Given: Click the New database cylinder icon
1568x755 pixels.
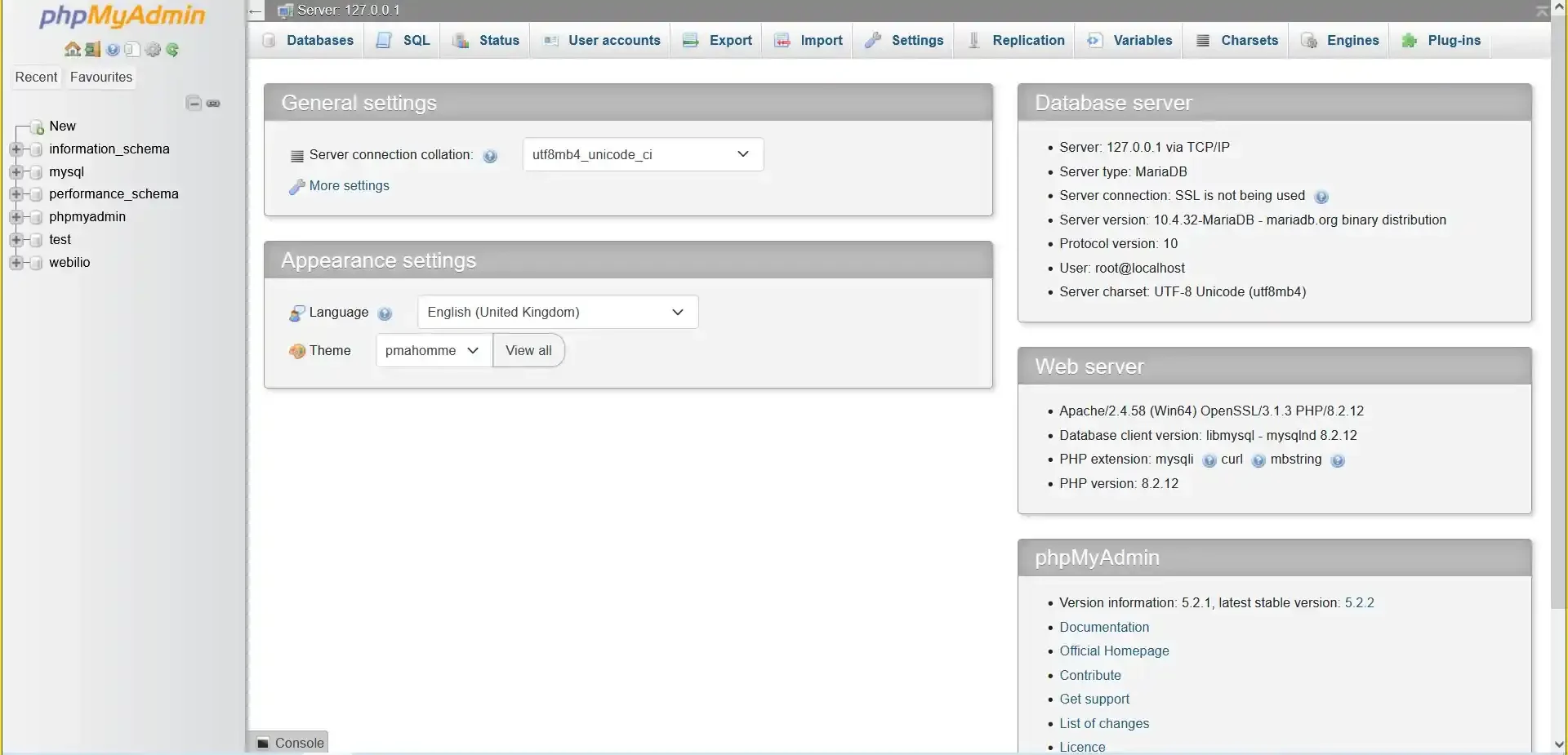Looking at the screenshot, I should tap(37, 127).
